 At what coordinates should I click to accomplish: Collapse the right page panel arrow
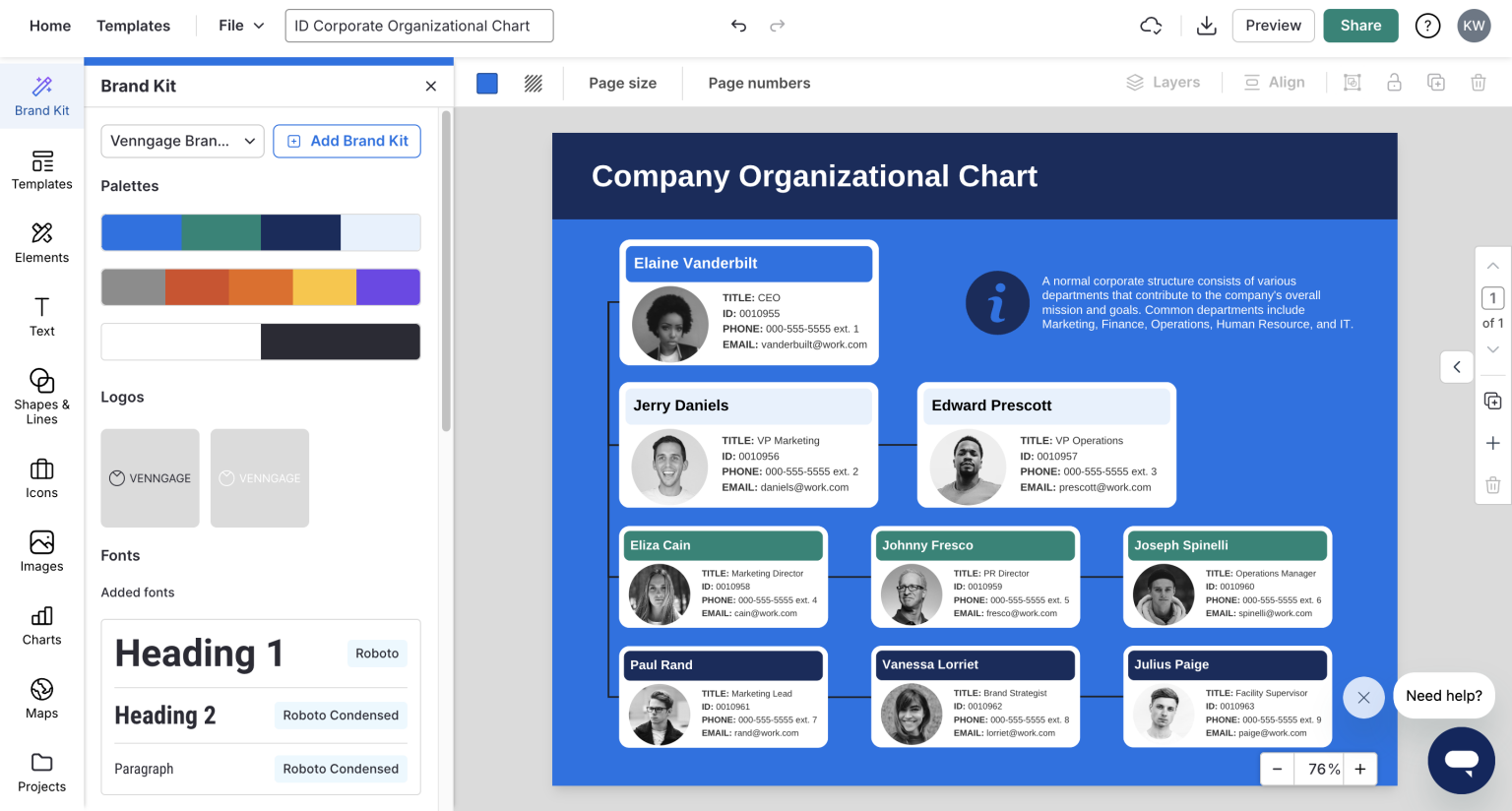[1457, 366]
